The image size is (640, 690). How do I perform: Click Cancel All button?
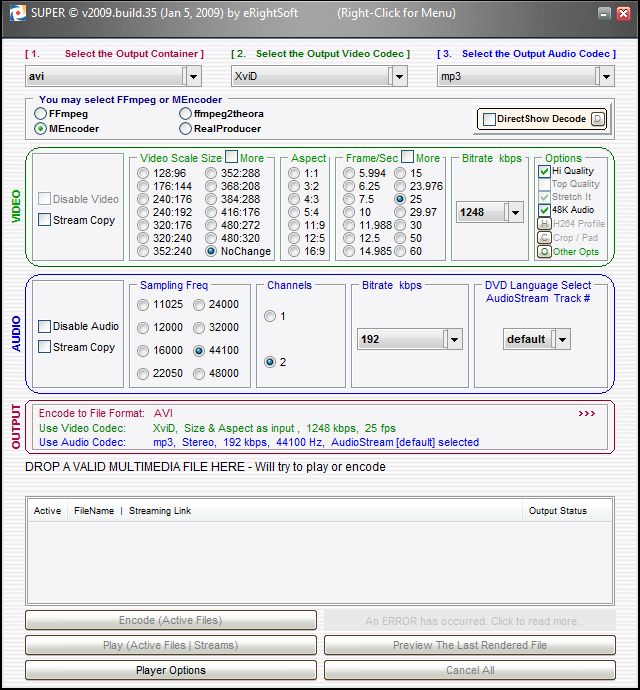click(x=470, y=671)
